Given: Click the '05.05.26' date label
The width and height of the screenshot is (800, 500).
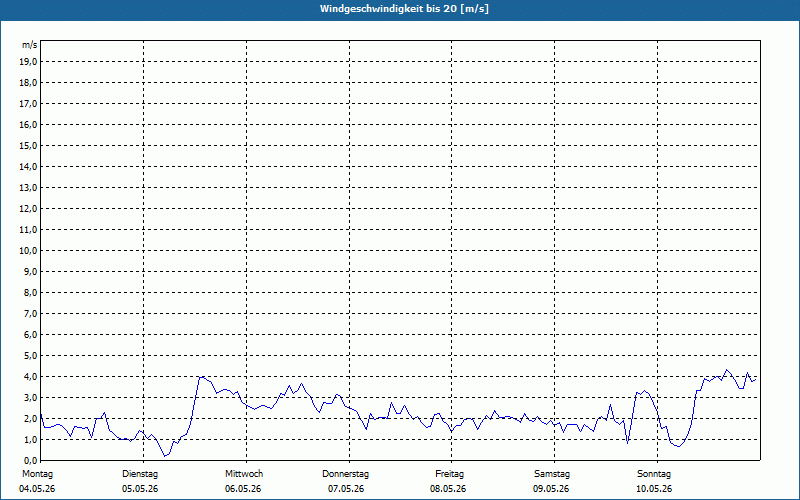Looking at the screenshot, I should tap(140, 489).
